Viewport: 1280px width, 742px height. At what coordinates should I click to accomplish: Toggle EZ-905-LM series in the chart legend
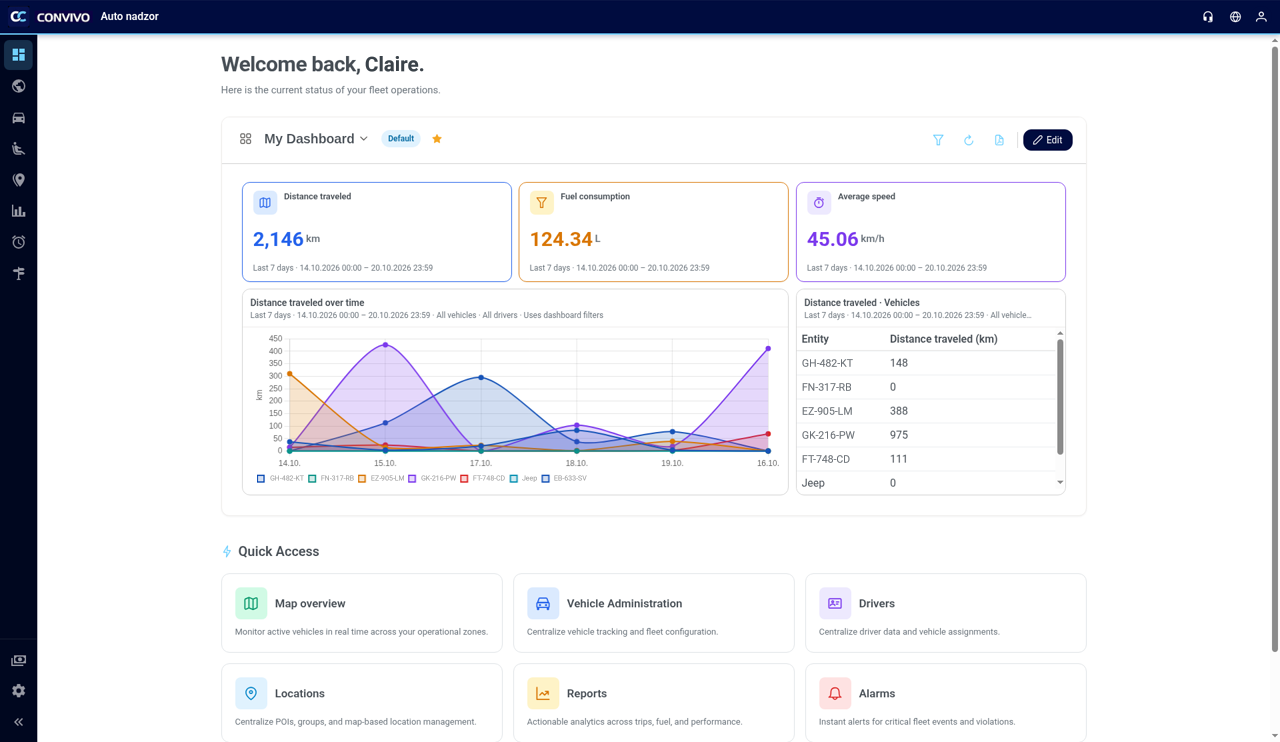pyautogui.click(x=382, y=479)
